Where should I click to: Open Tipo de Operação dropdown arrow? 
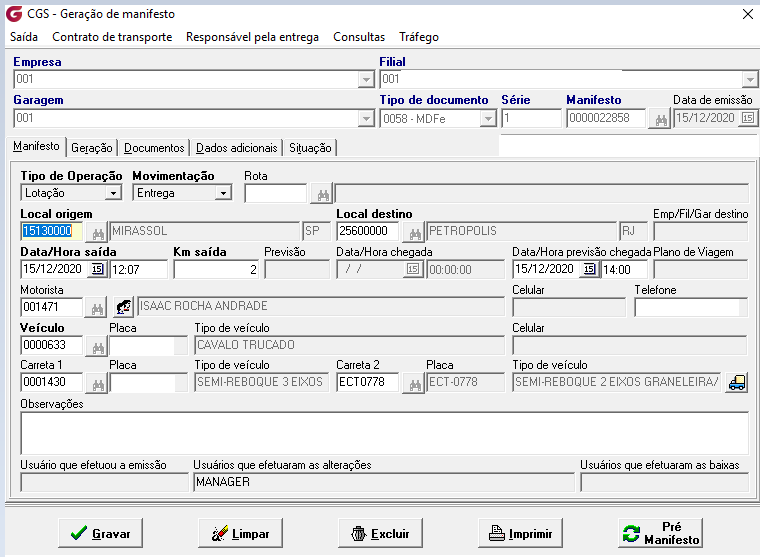click(x=113, y=193)
